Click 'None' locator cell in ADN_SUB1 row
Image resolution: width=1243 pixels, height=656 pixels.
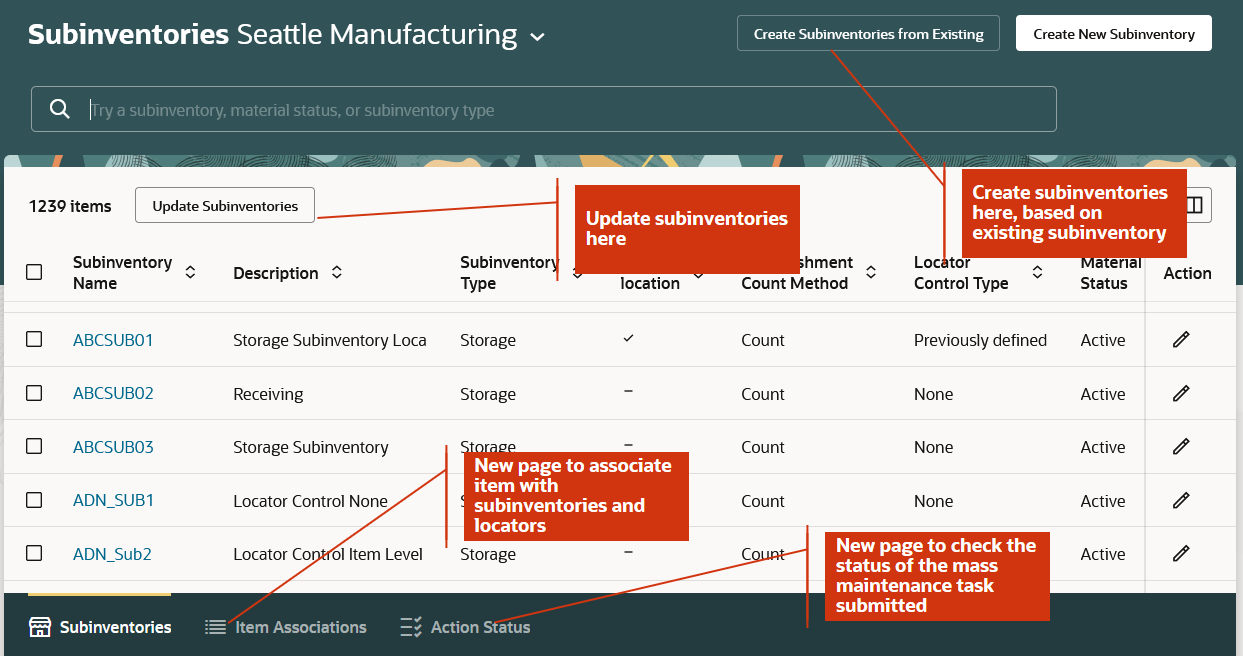click(x=933, y=501)
